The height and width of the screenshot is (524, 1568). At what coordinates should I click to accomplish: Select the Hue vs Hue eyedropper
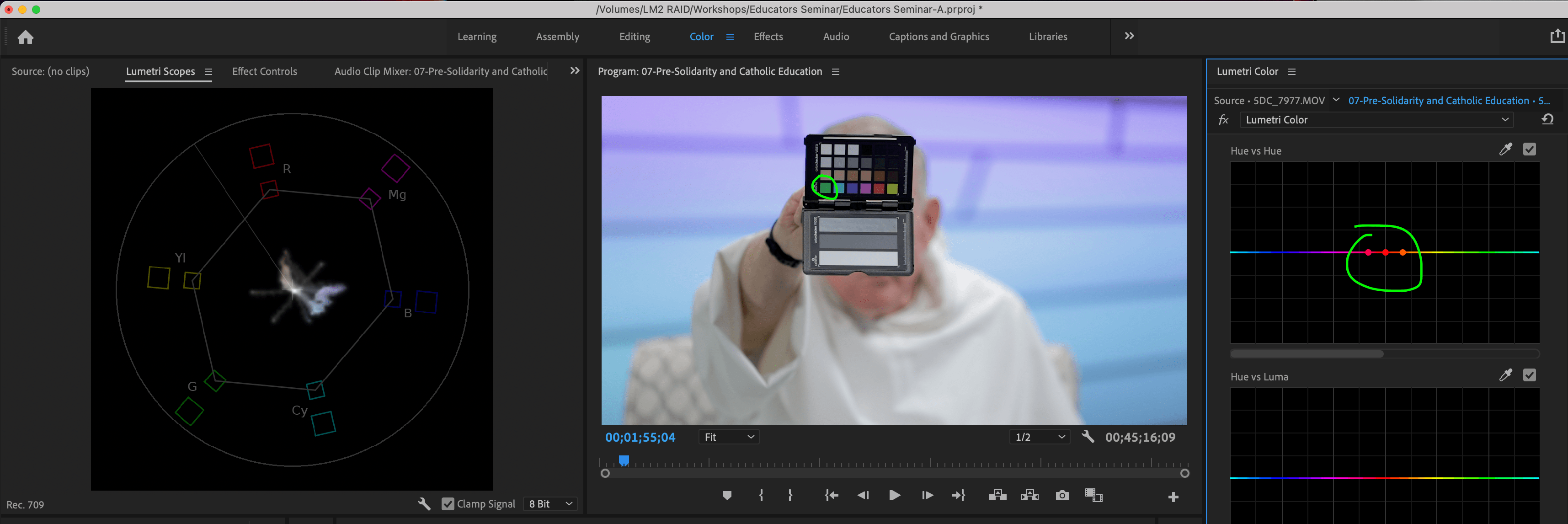(x=1506, y=149)
